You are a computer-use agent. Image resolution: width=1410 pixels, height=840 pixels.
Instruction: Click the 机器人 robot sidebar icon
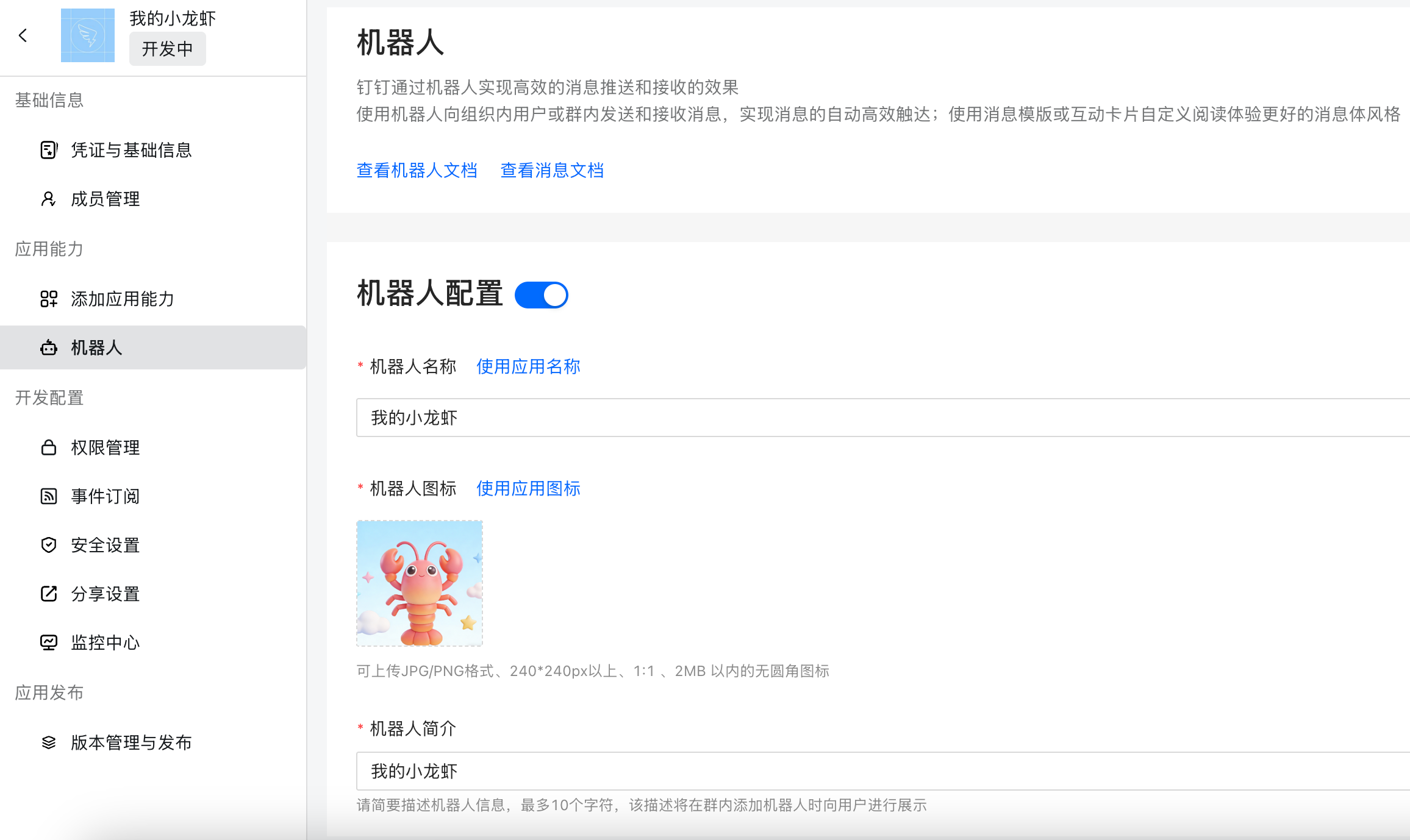49,347
